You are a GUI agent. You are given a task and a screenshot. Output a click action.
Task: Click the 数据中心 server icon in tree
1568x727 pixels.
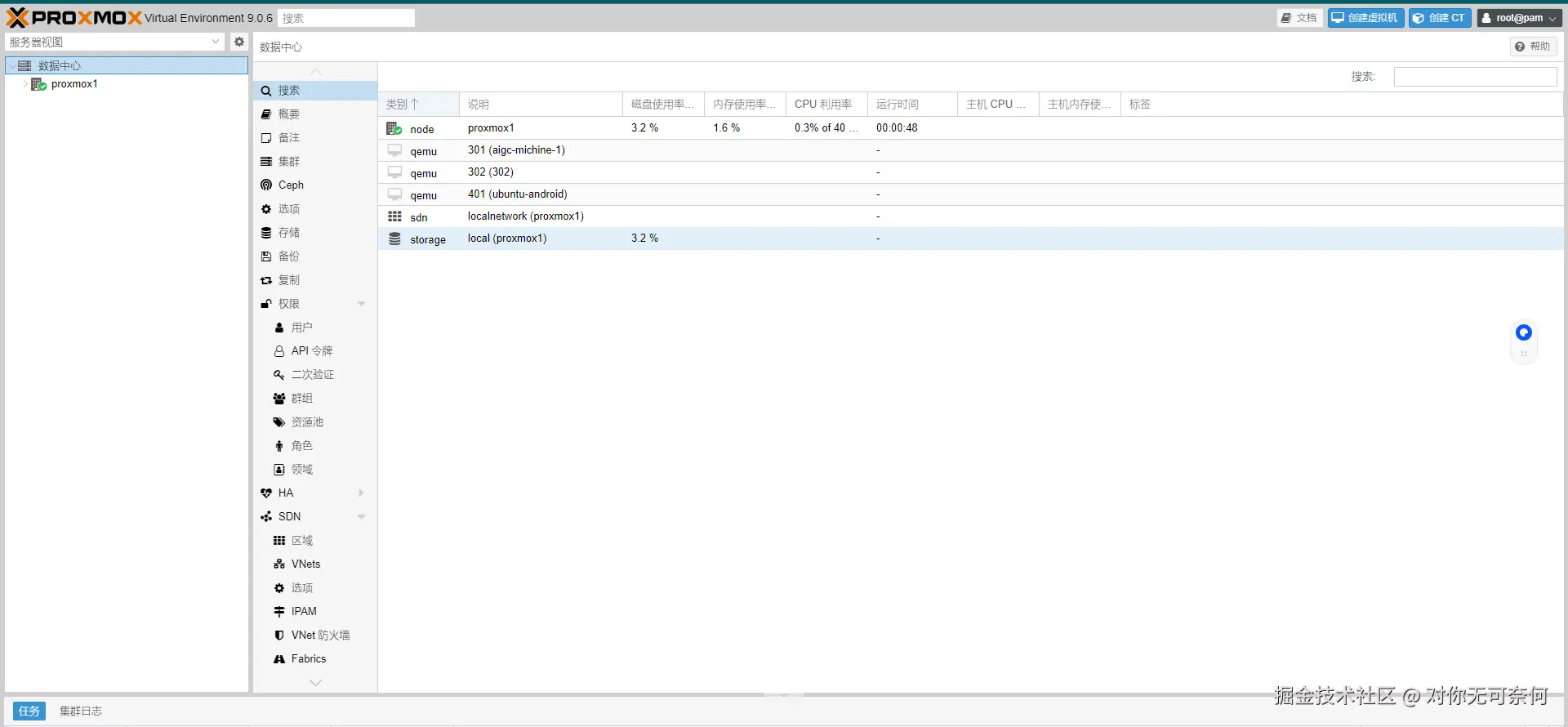tap(24, 65)
